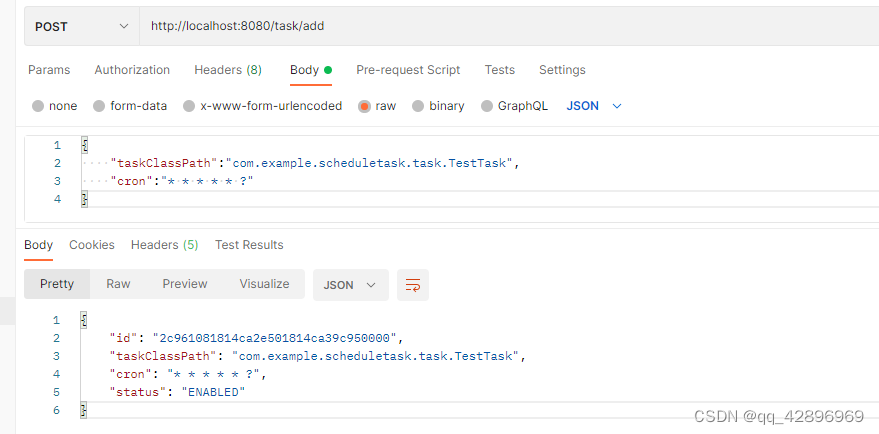Expand the request body JSON language dropdown

coord(594,106)
